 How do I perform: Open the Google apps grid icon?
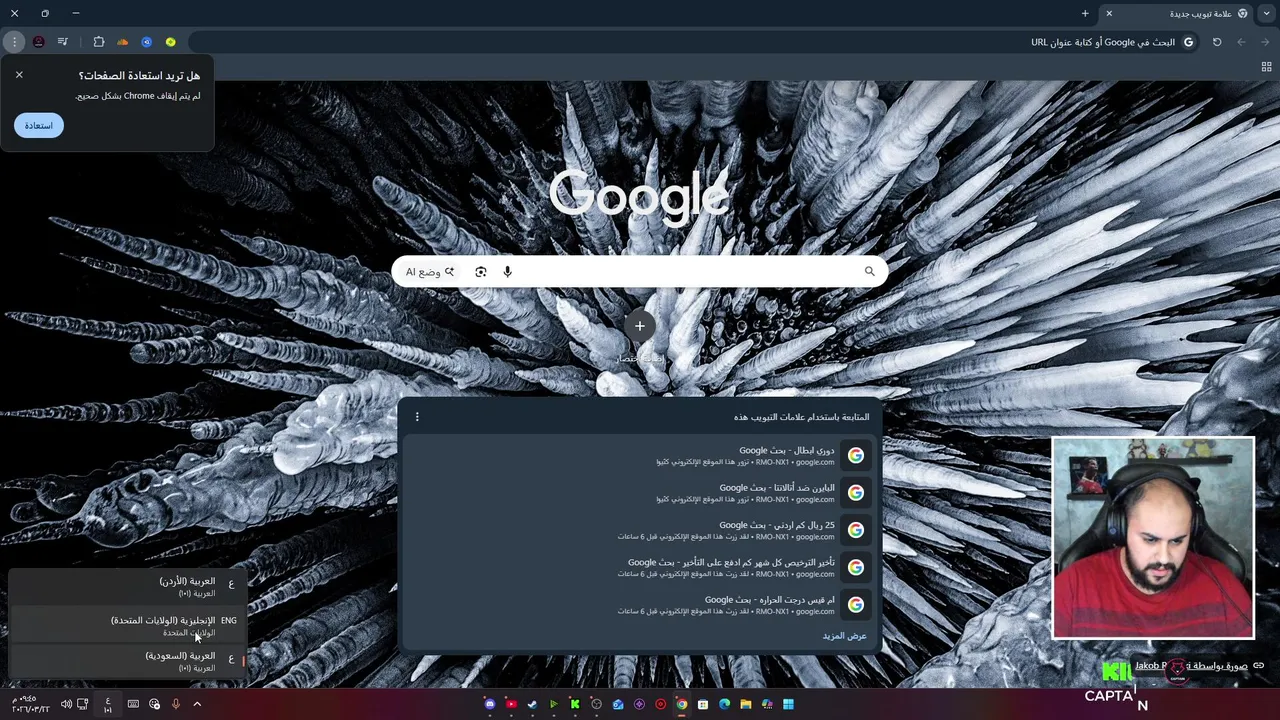(1266, 67)
